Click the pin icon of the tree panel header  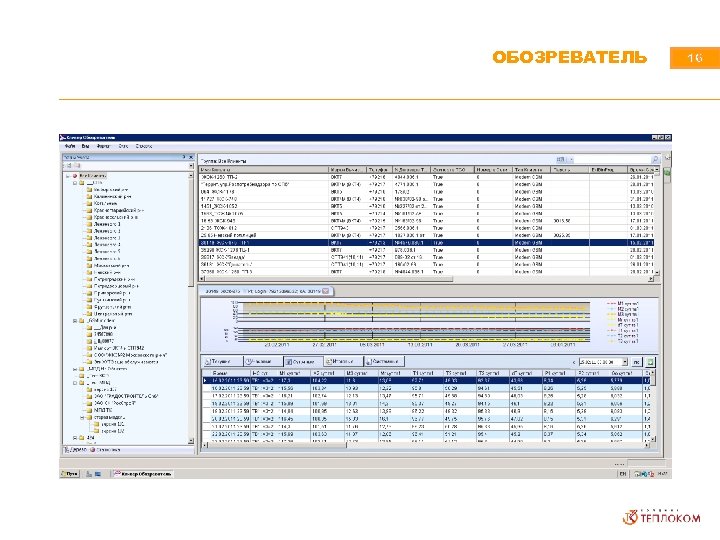click(184, 157)
